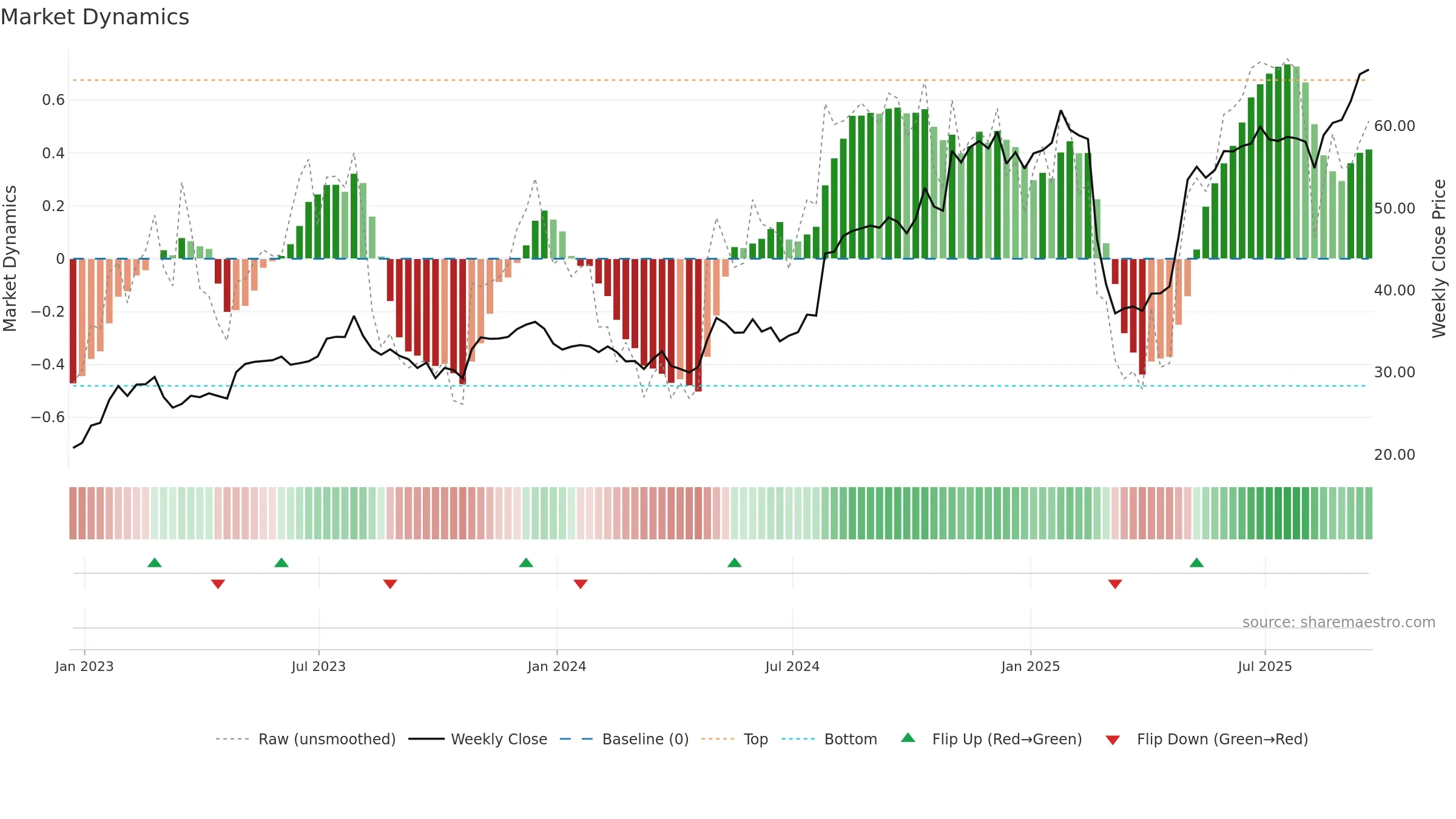The width and height of the screenshot is (1456, 819).
Task: Click the vertical Market Dynamics axis title
Action: point(10,258)
